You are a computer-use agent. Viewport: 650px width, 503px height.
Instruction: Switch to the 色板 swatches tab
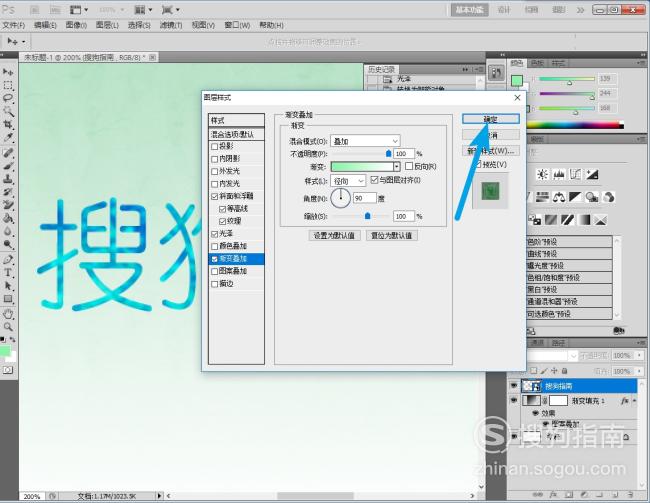coord(537,63)
